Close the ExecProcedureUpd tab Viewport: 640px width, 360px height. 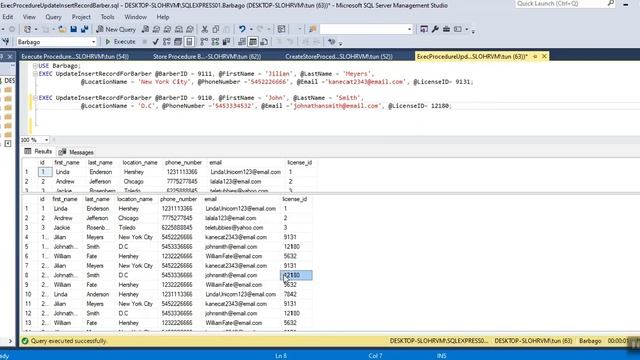tap(544, 56)
